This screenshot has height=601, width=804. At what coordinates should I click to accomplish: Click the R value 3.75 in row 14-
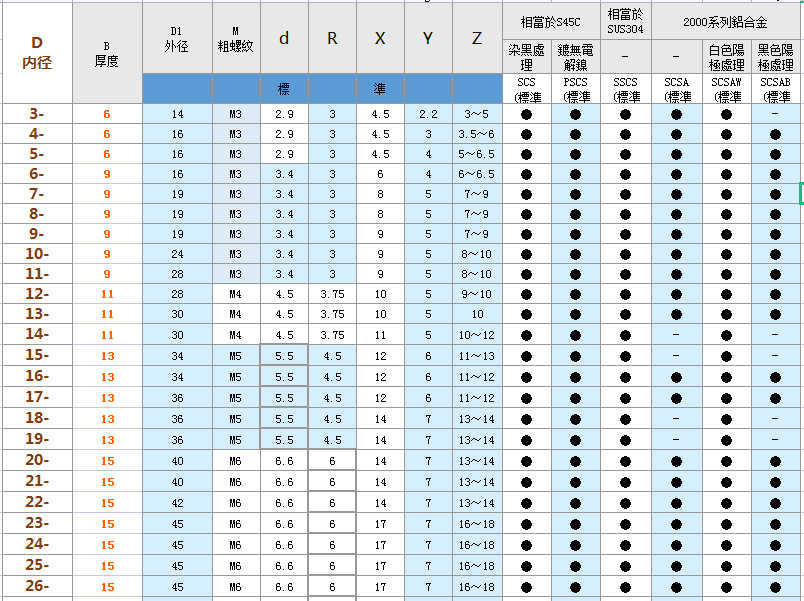[332, 335]
